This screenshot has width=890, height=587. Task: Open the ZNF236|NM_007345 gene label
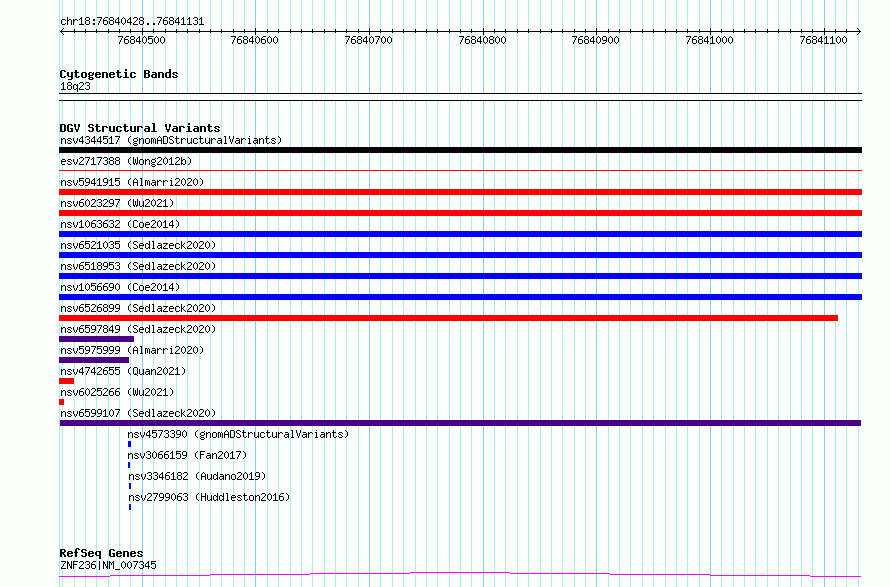click(x=108, y=565)
